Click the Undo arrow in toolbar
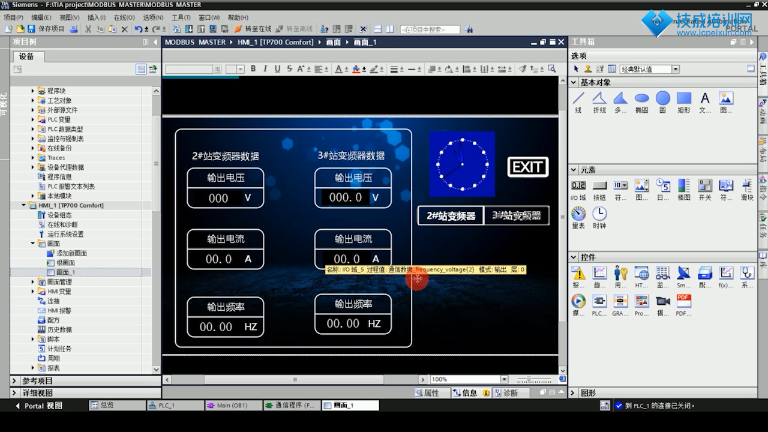The image size is (768, 432). pyautogui.click(x=139, y=29)
